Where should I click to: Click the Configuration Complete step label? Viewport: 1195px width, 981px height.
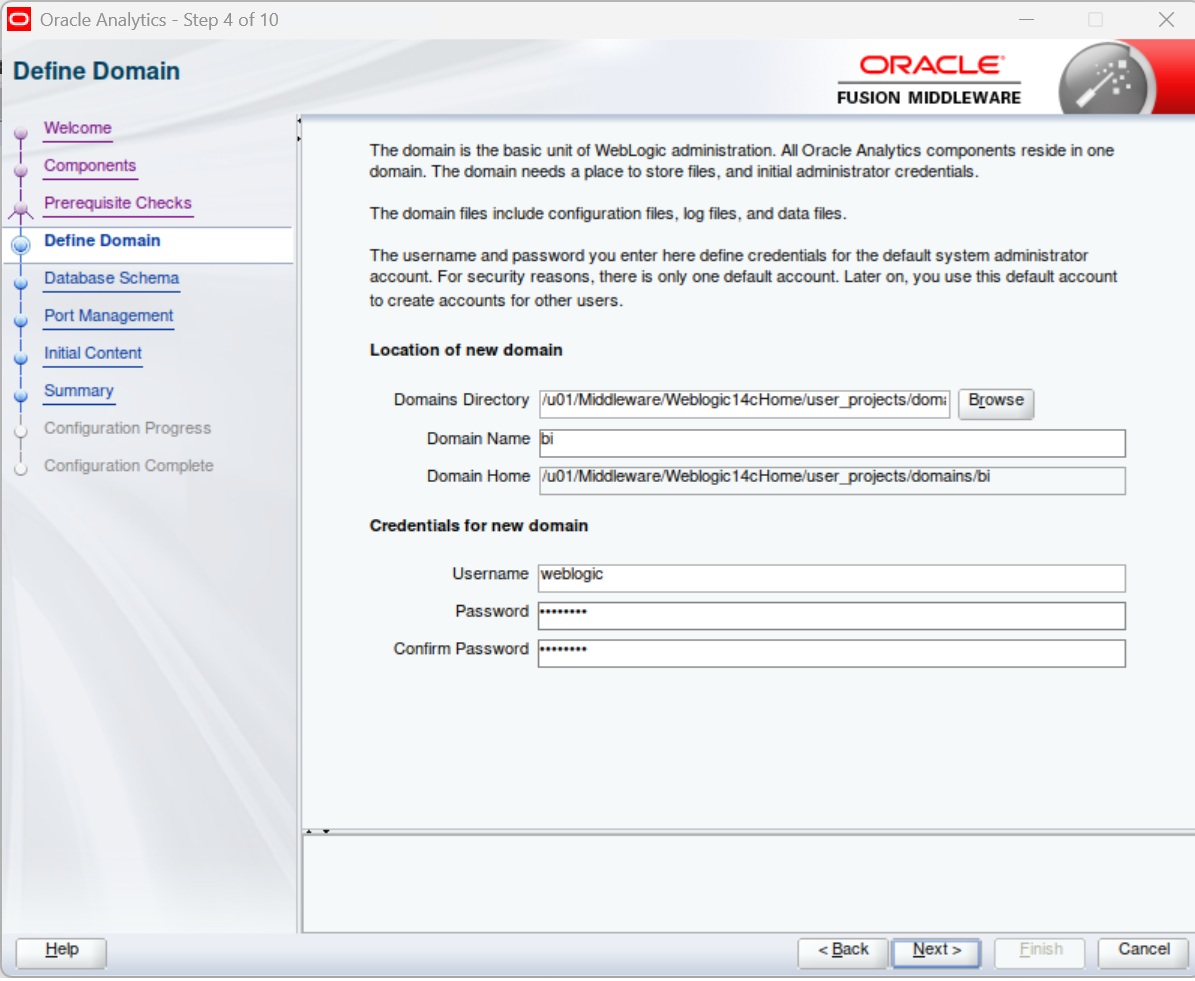pos(129,465)
